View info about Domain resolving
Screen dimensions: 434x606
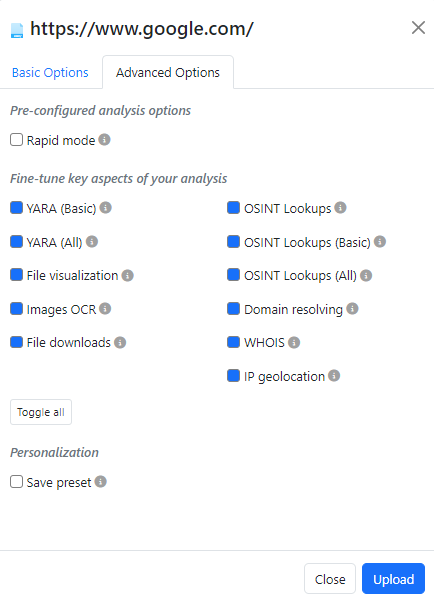[352, 308]
